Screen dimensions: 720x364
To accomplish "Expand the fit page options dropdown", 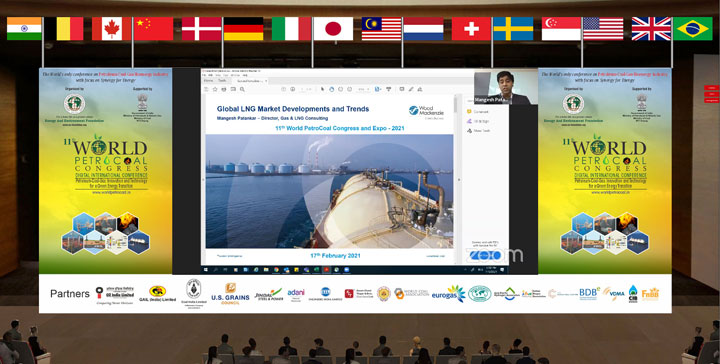I will [378, 90].
